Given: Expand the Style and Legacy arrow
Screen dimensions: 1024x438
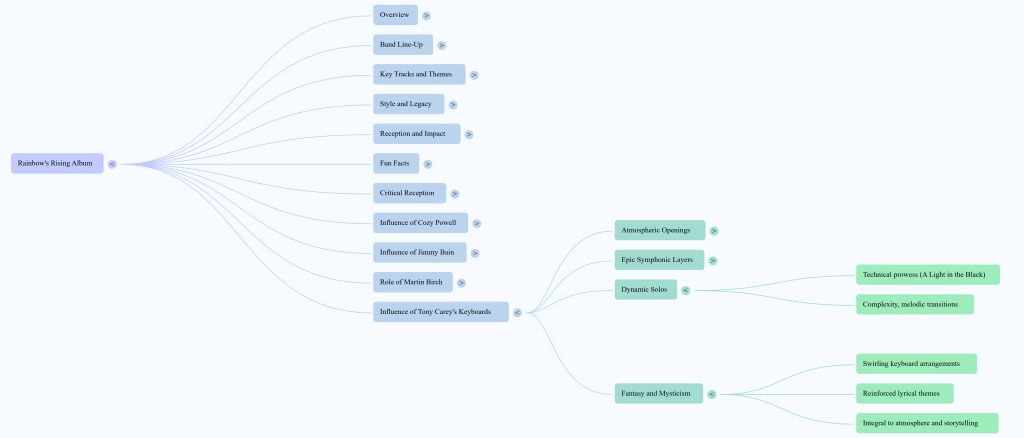Looking at the screenshot, I should [453, 104].
